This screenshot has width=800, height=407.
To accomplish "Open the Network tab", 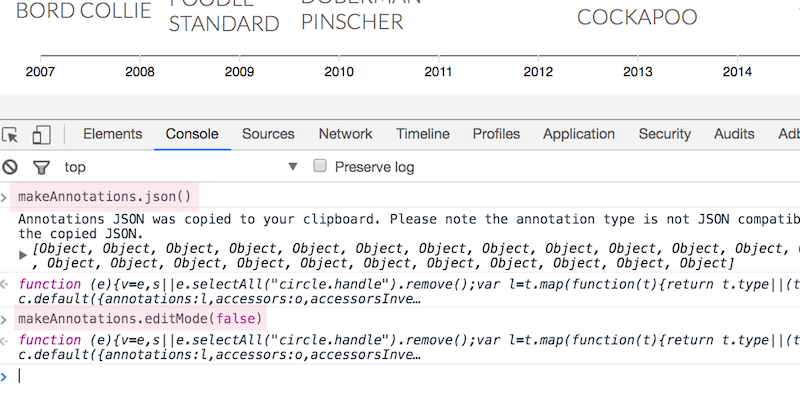I will coord(345,134).
